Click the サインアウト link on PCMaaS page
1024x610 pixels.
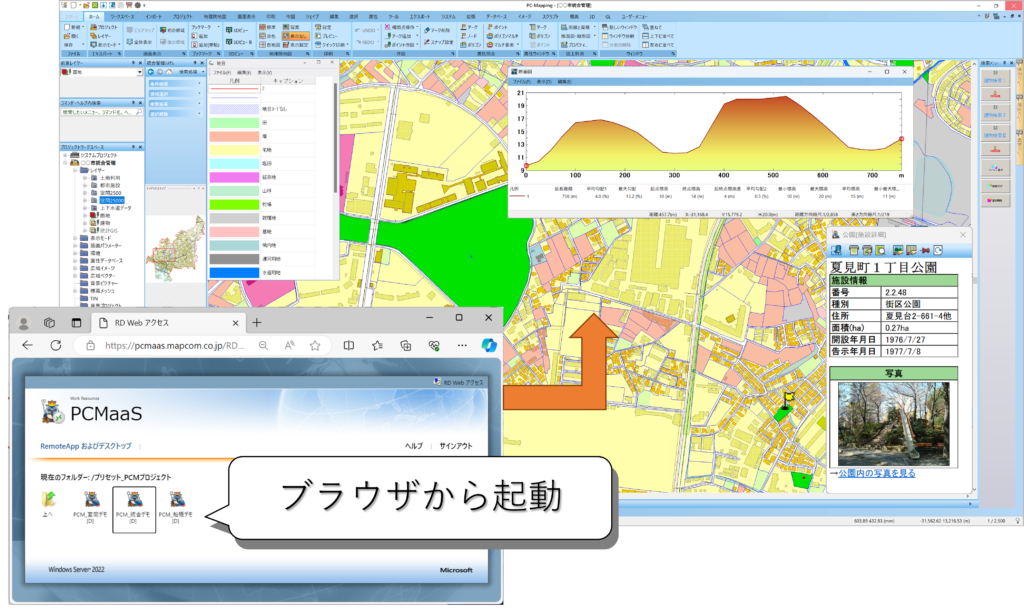pyautogui.click(x=456, y=446)
